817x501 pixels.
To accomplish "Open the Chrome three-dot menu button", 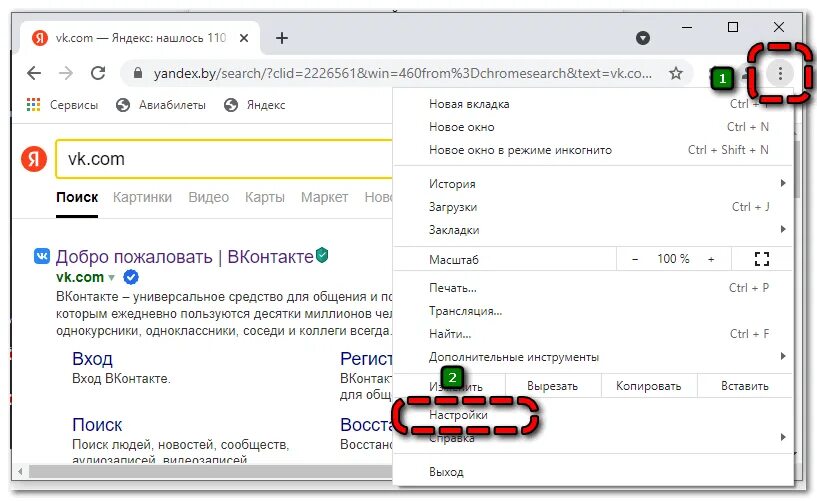I will click(780, 73).
